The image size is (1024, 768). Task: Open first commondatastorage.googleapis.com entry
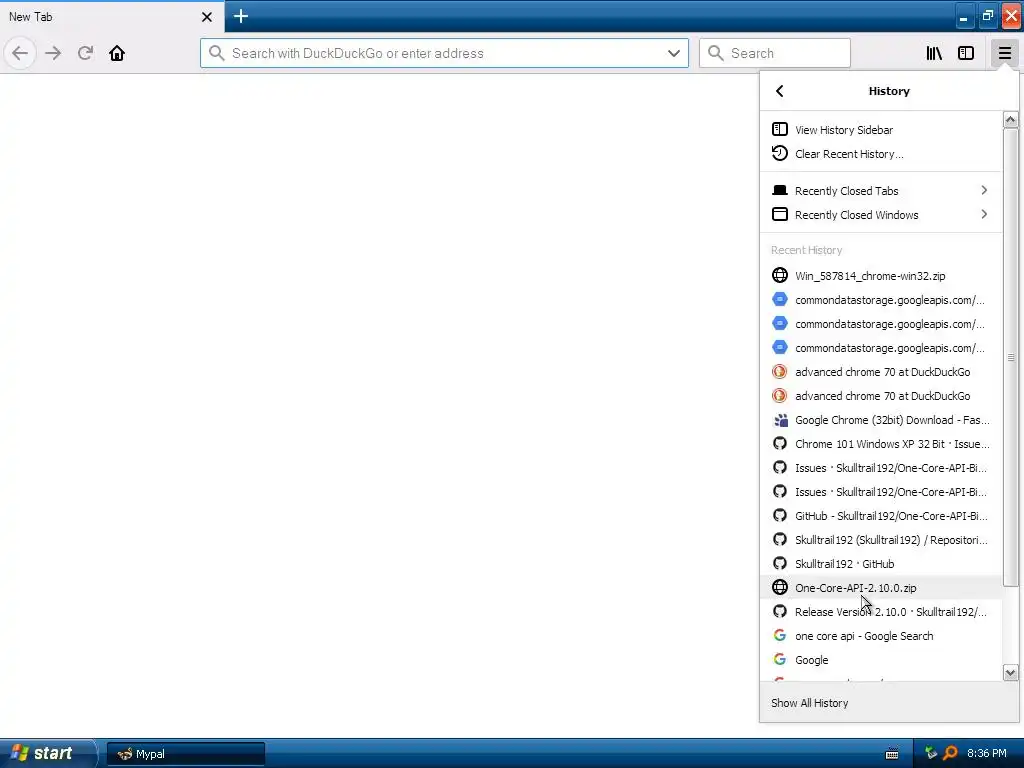[x=881, y=300]
